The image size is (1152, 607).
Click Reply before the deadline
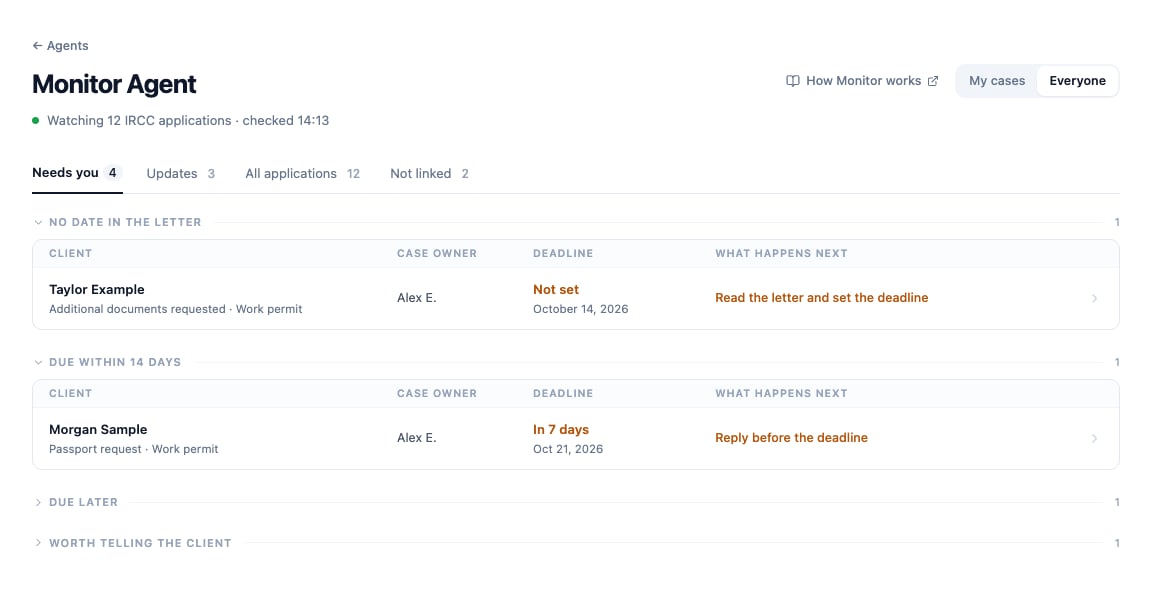pyautogui.click(x=791, y=438)
